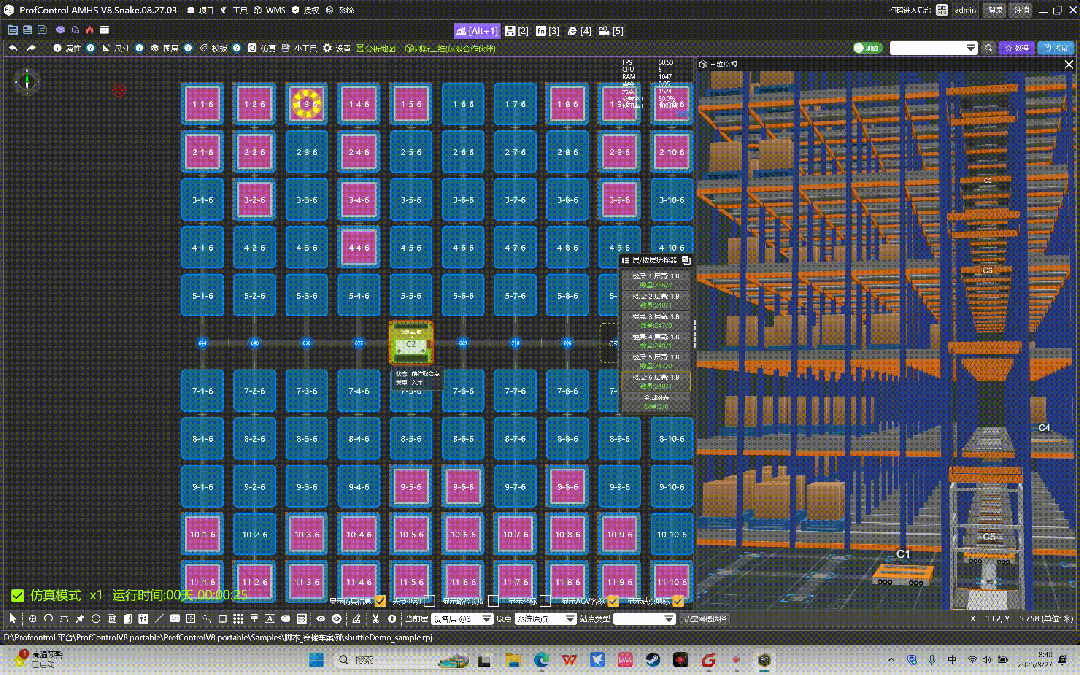
Task: Toggle the first orange checked option above bottom toolbar
Action: coord(380,601)
